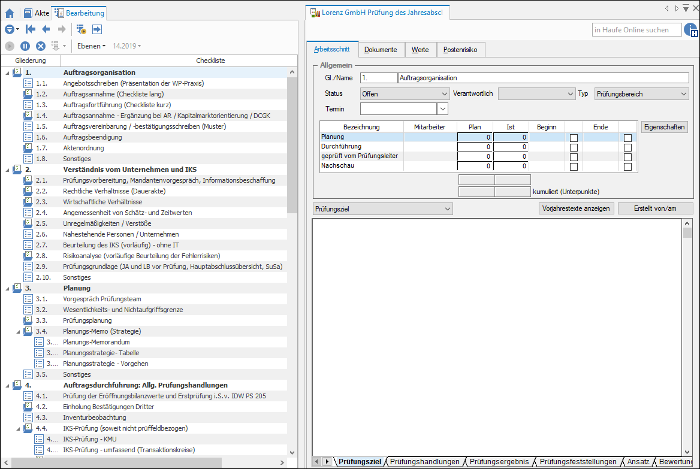Collapse the 3.4. Planungs-Memo tree node

(x=18, y=332)
